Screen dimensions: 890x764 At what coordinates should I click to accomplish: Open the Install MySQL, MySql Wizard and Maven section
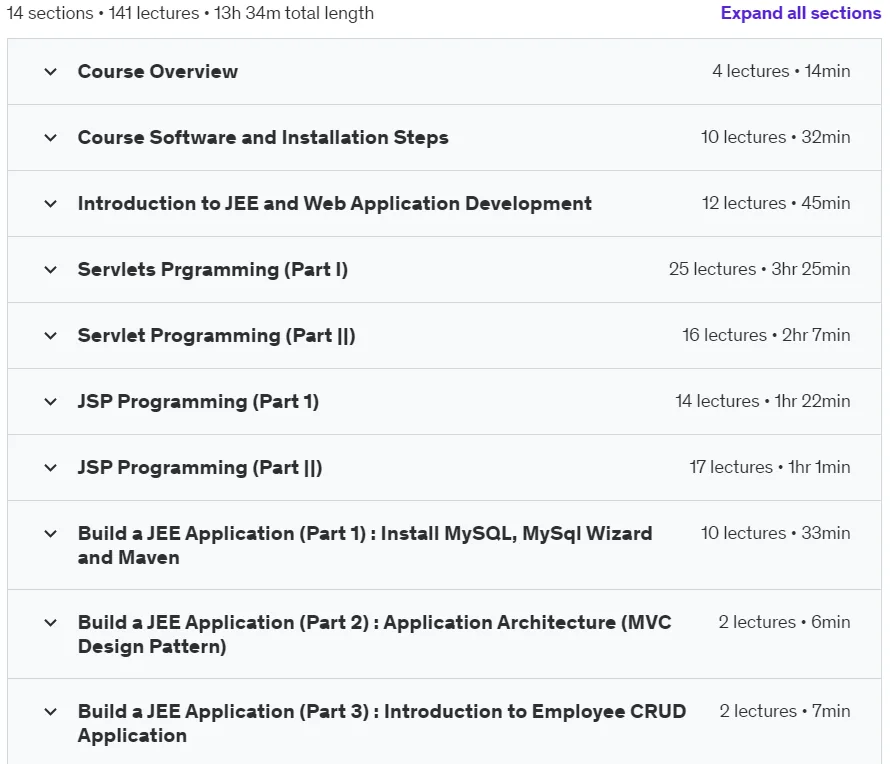(365, 545)
